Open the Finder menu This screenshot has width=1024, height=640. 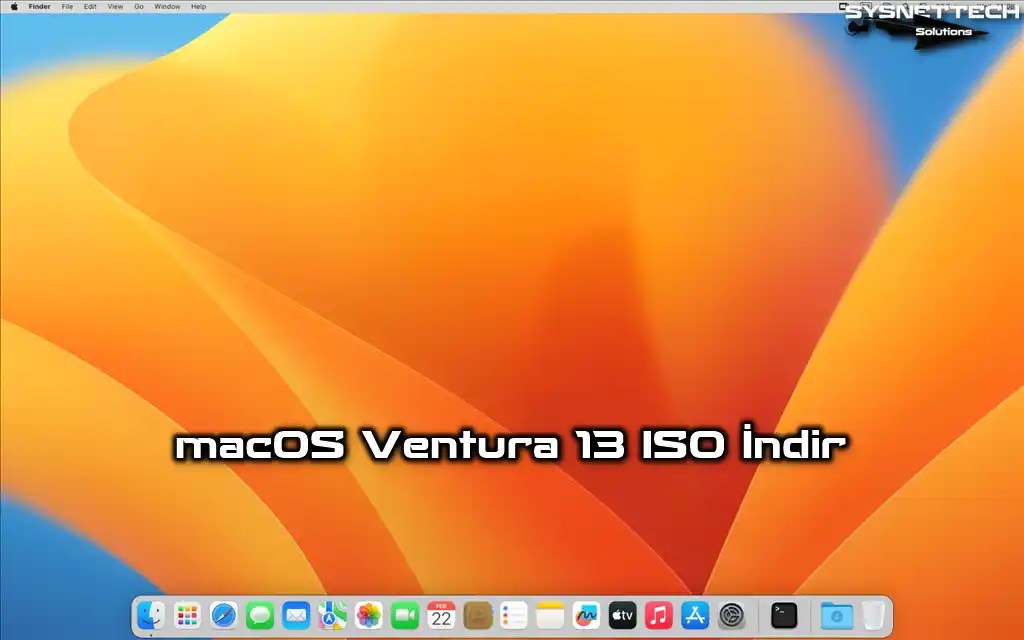39,7
